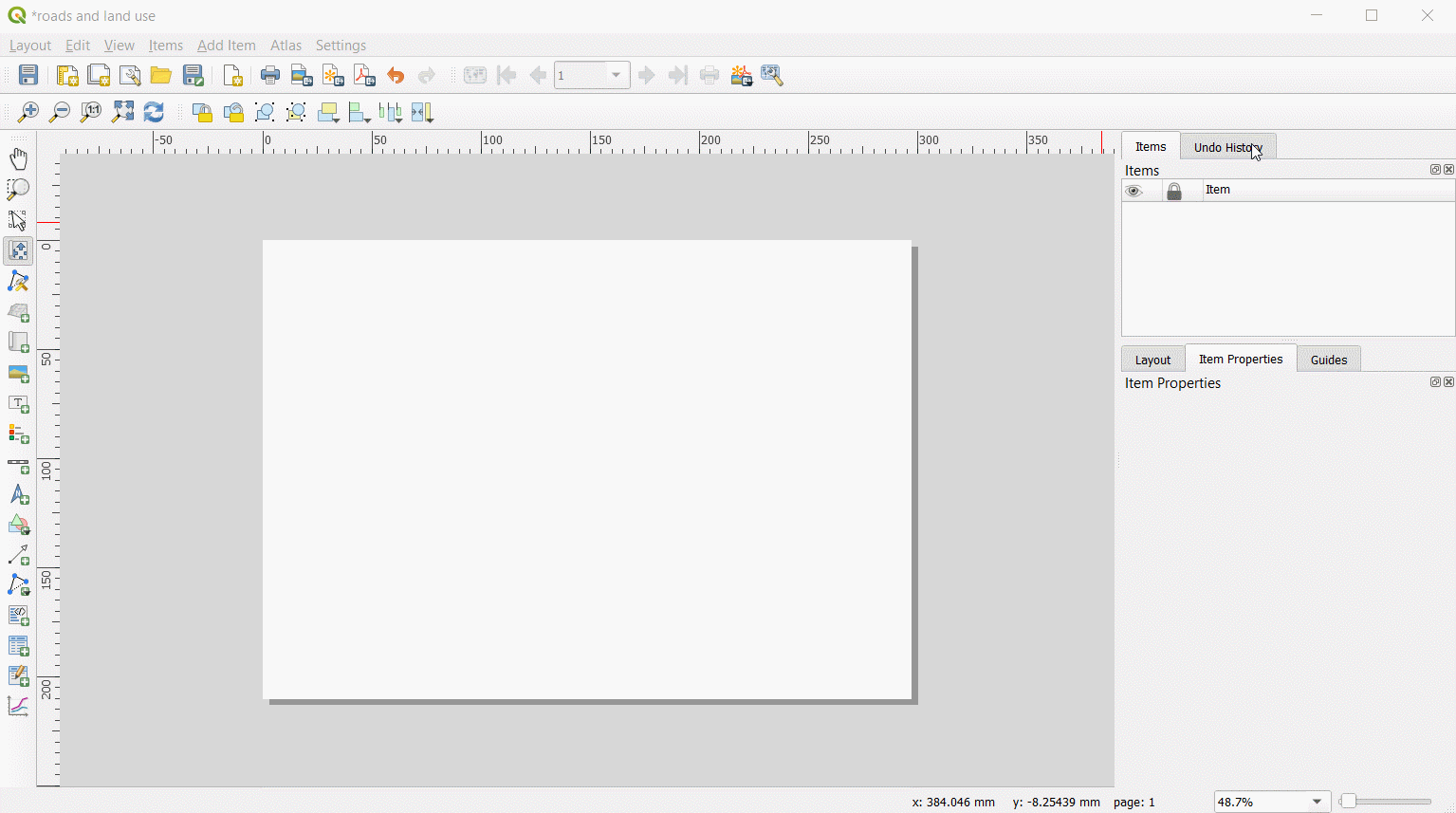
Task: Add items from template folder icon
Action: pos(161,76)
